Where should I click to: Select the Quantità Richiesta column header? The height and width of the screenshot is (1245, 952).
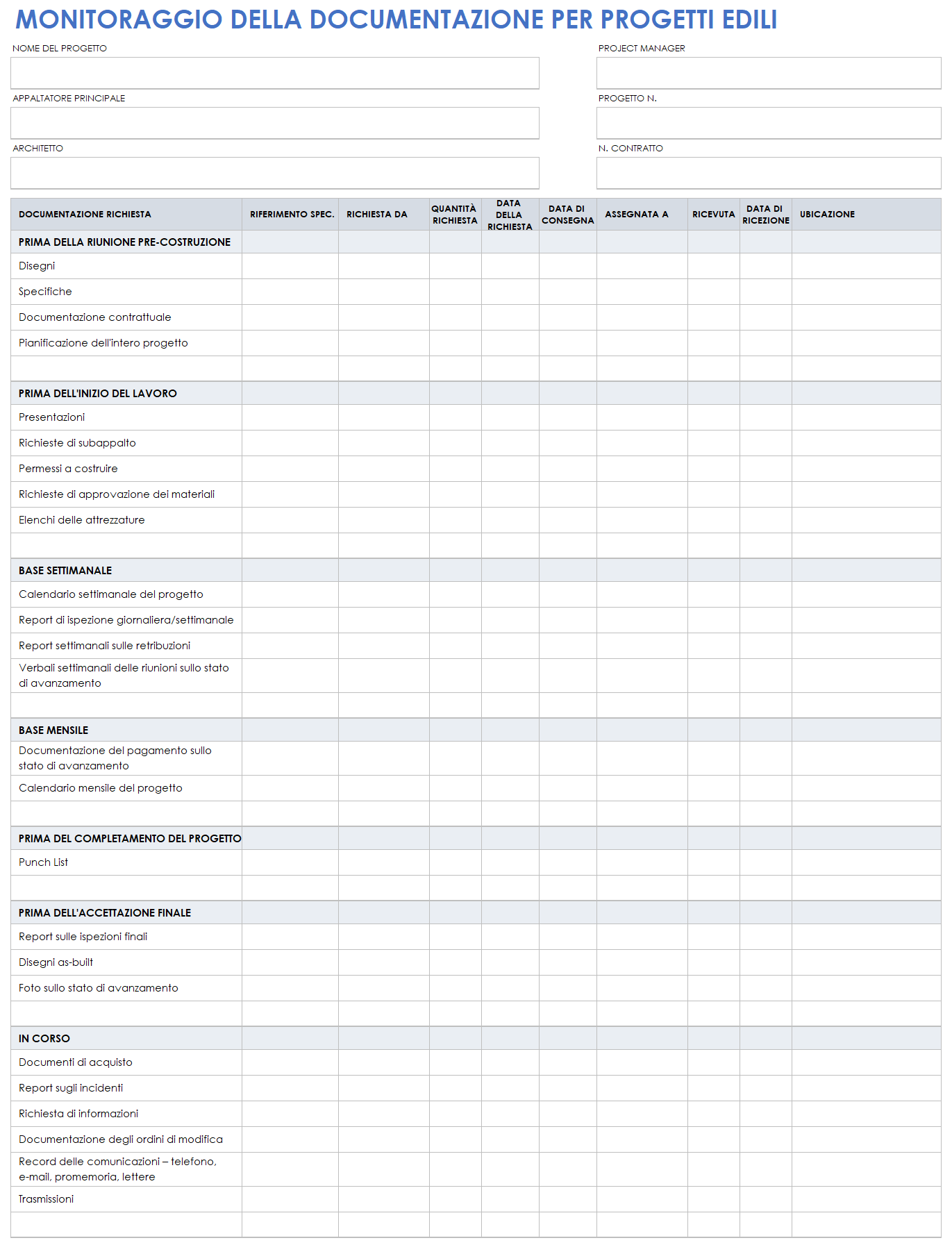pos(456,215)
